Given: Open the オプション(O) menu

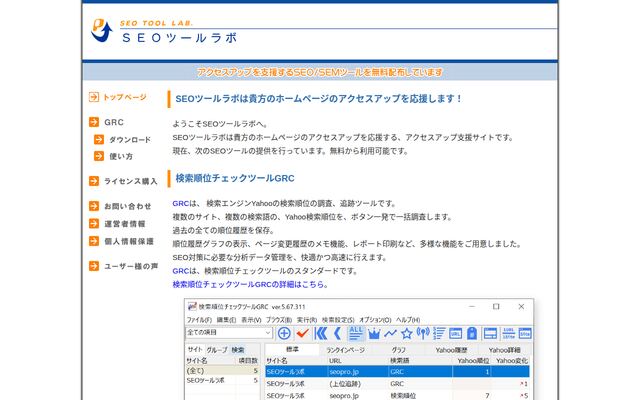Looking at the screenshot, I should click(x=375, y=320).
